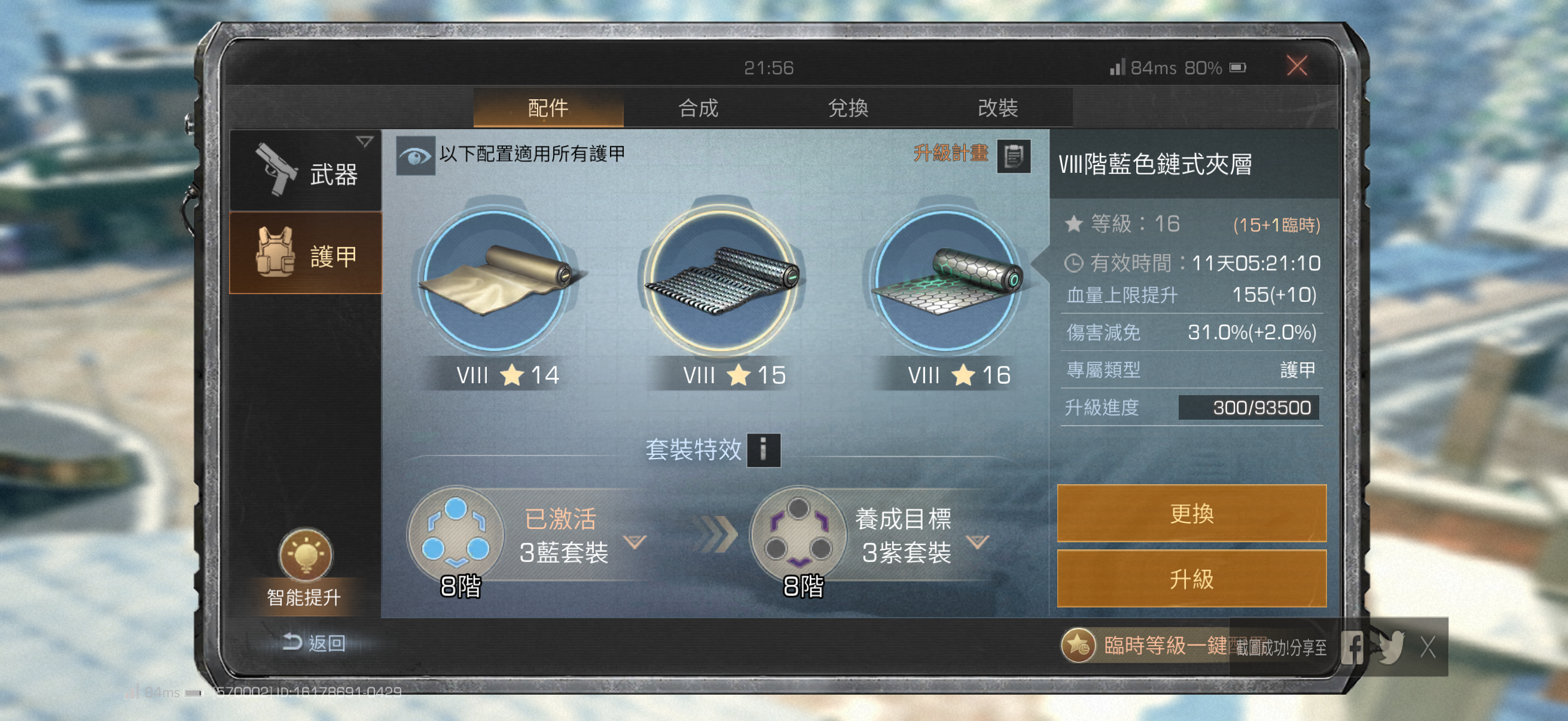The width and height of the screenshot is (1568, 721).
Task: Expand the 武器 triangle arrow
Action: [x=365, y=142]
